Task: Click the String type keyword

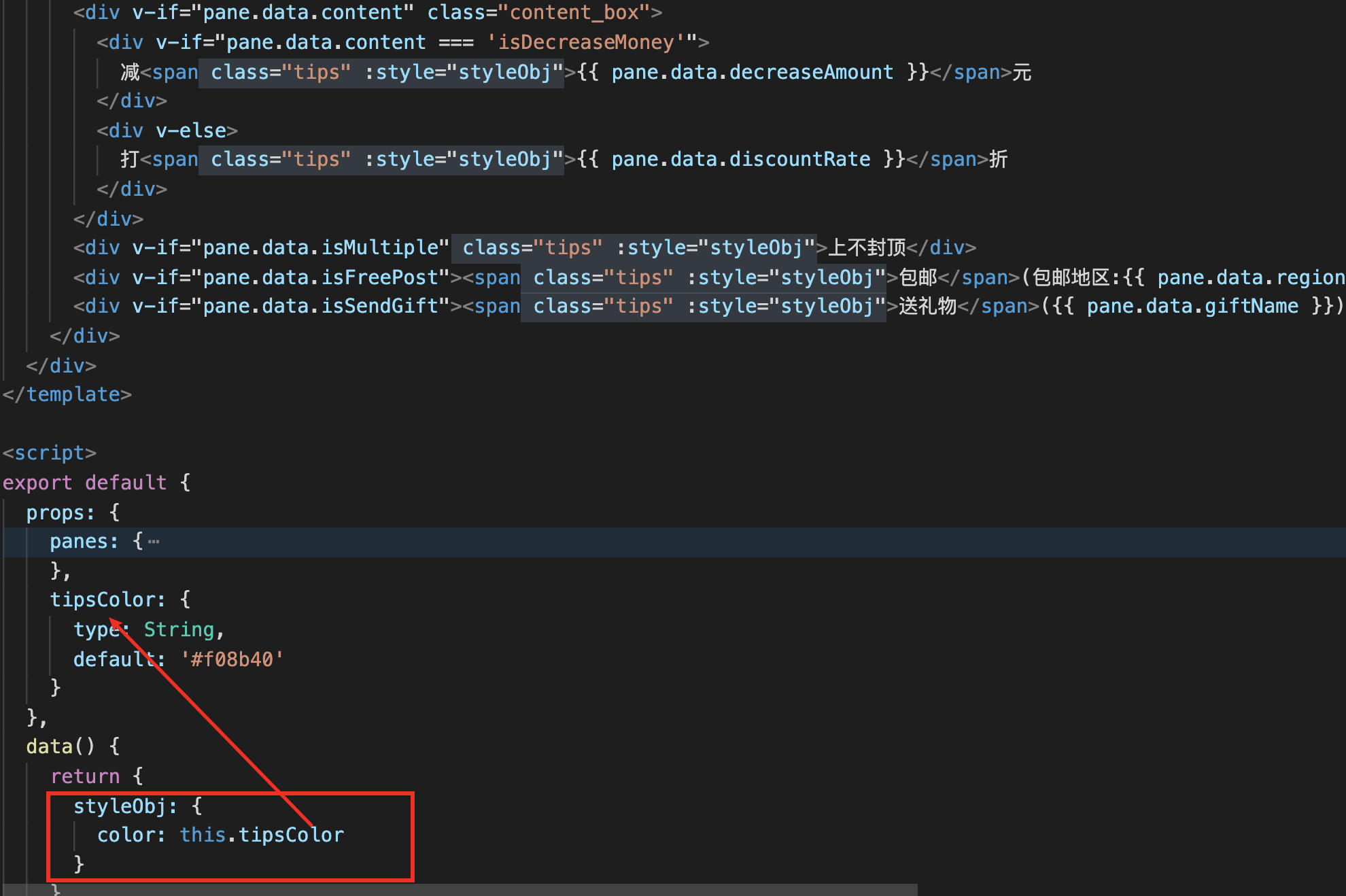Action: 179,630
